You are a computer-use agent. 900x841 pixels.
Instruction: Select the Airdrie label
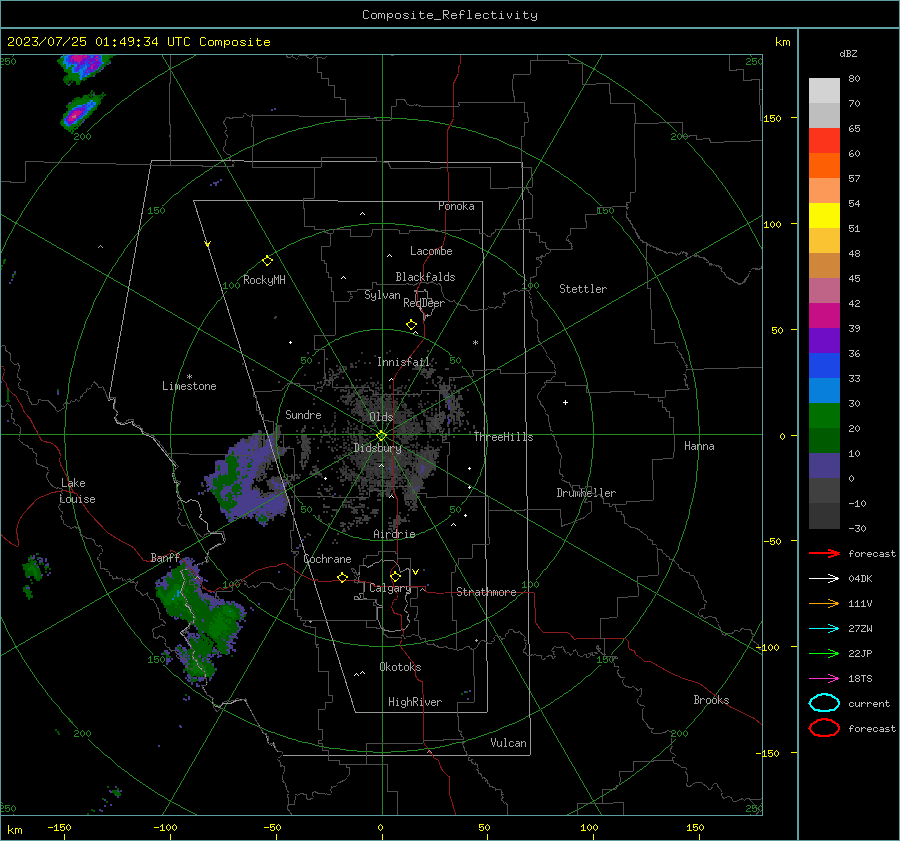pos(394,534)
